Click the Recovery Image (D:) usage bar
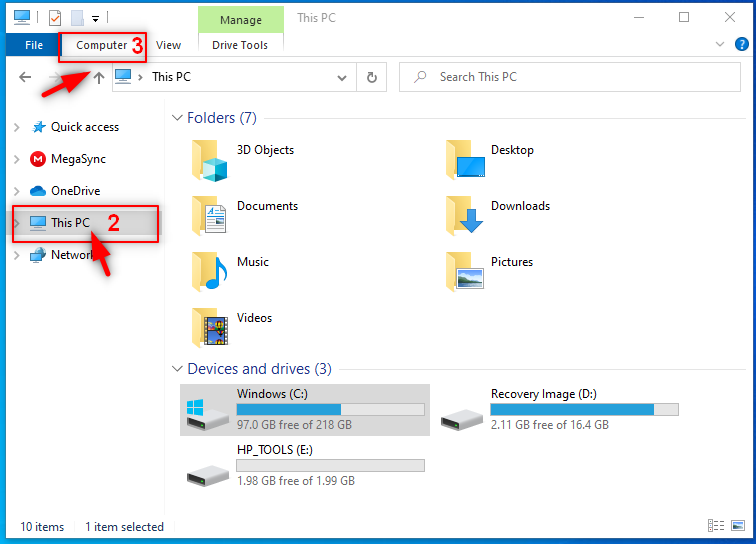 click(584, 409)
